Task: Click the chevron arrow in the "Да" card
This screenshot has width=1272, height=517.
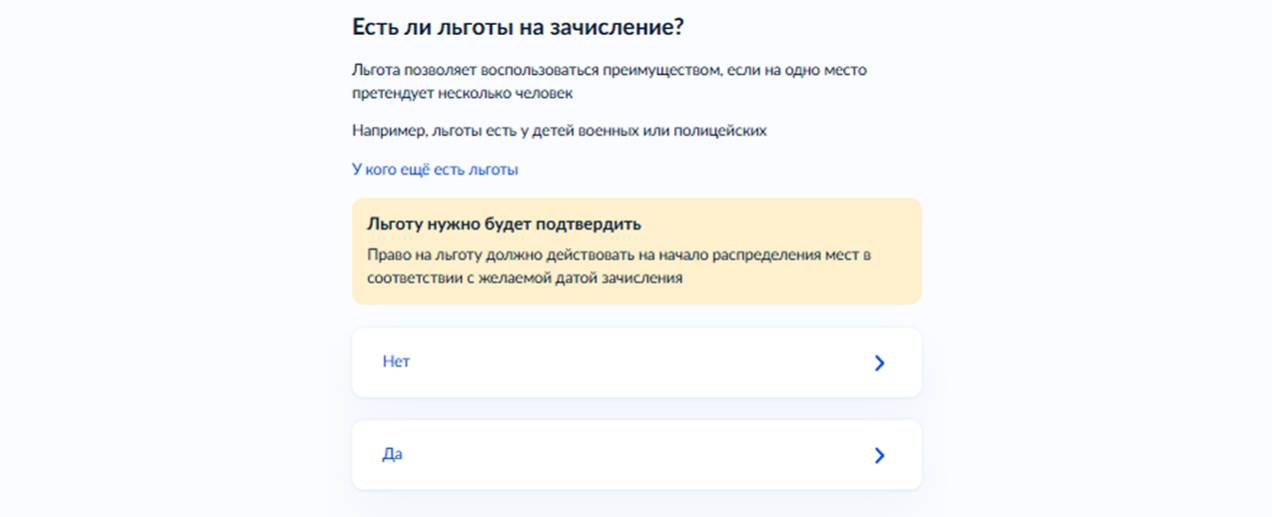Action: coord(879,455)
